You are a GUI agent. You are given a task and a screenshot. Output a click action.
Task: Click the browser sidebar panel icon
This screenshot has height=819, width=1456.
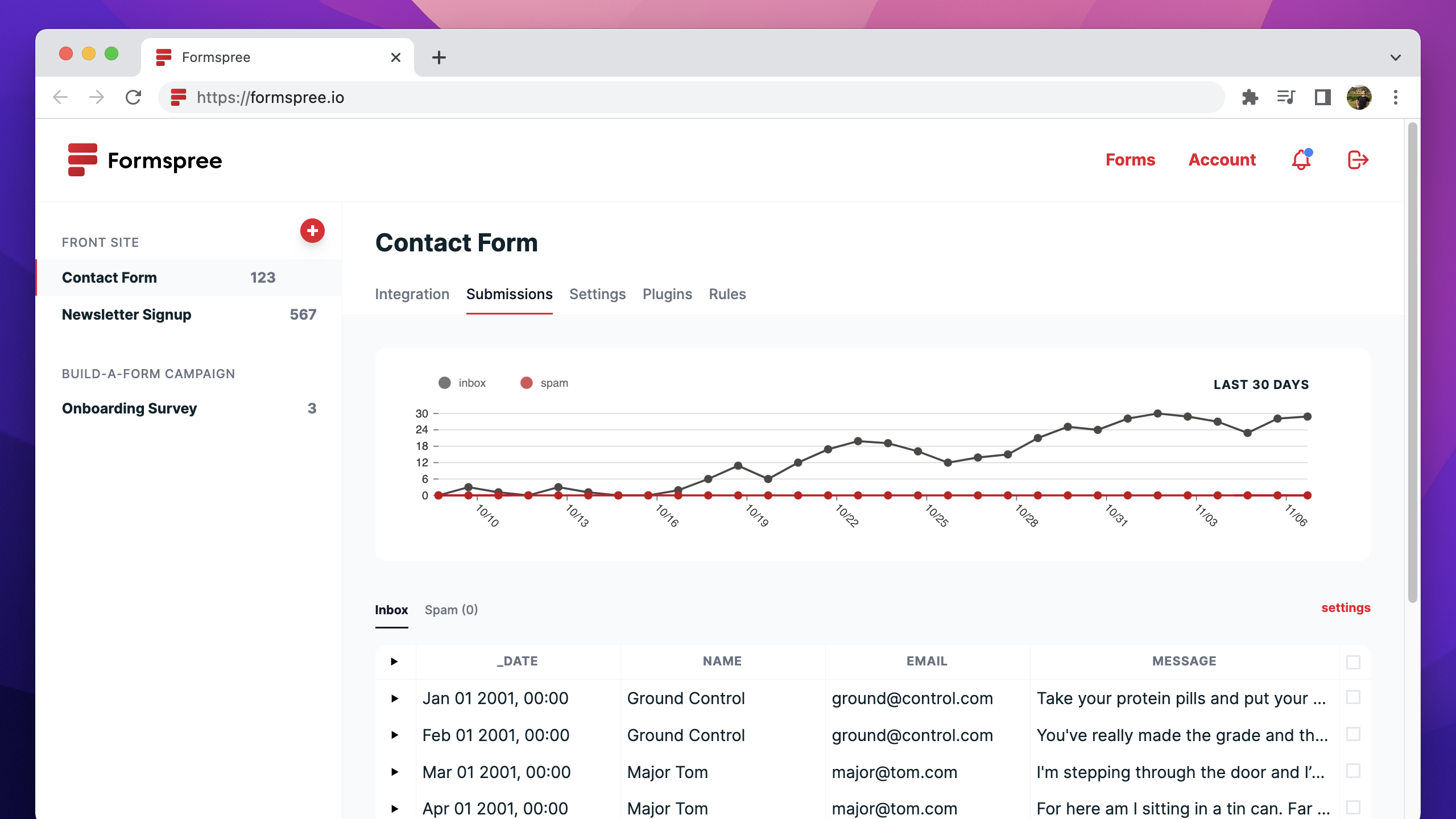(x=1322, y=97)
